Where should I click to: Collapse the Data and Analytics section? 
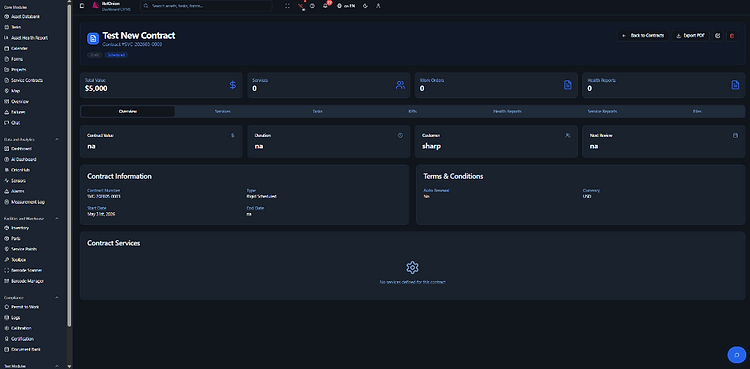[x=57, y=139]
